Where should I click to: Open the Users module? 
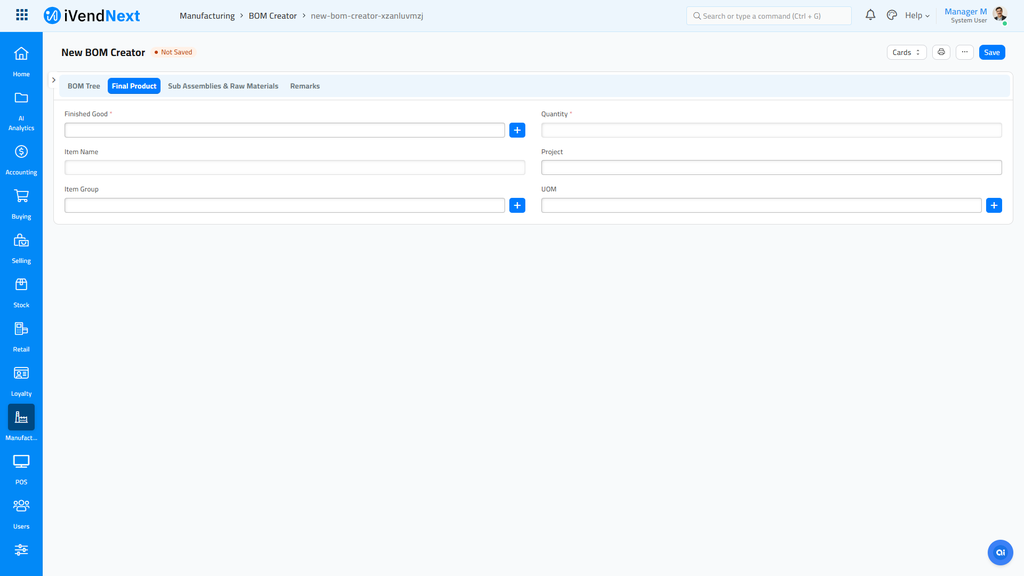[21, 514]
